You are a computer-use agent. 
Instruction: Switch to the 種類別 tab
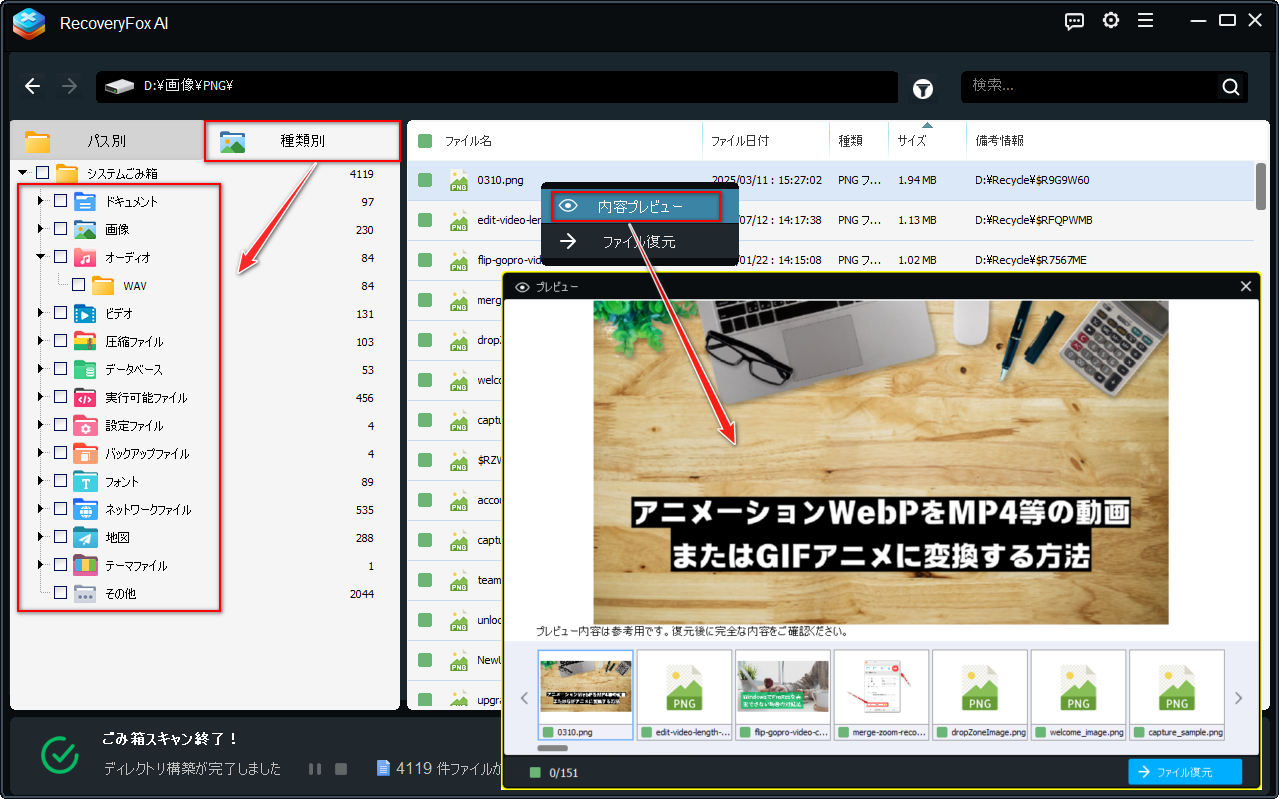click(303, 140)
